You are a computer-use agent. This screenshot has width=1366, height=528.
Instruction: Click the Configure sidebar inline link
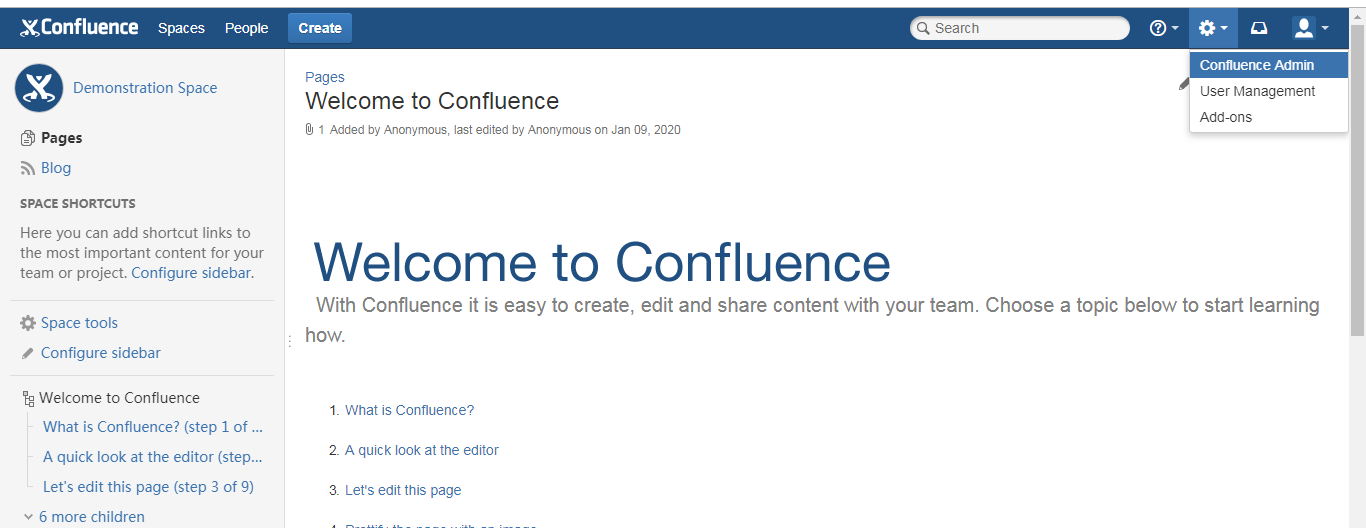pyautogui.click(x=191, y=272)
